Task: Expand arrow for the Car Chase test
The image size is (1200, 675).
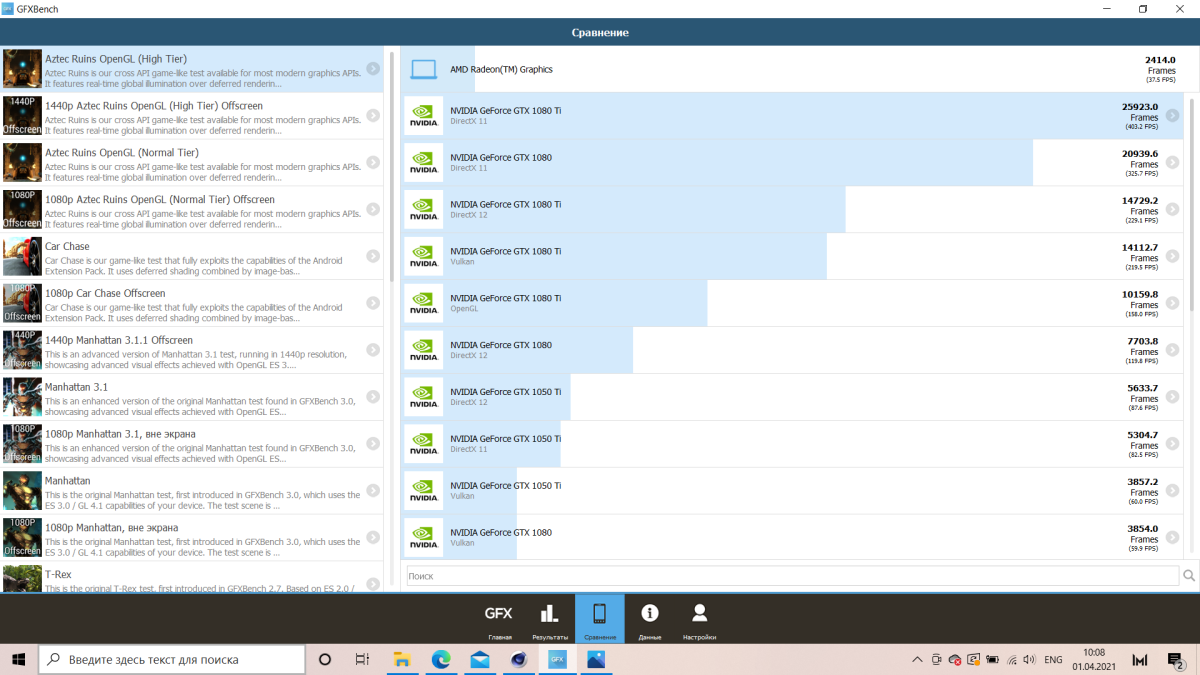Action: pyautogui.click(x=372, y=256)
